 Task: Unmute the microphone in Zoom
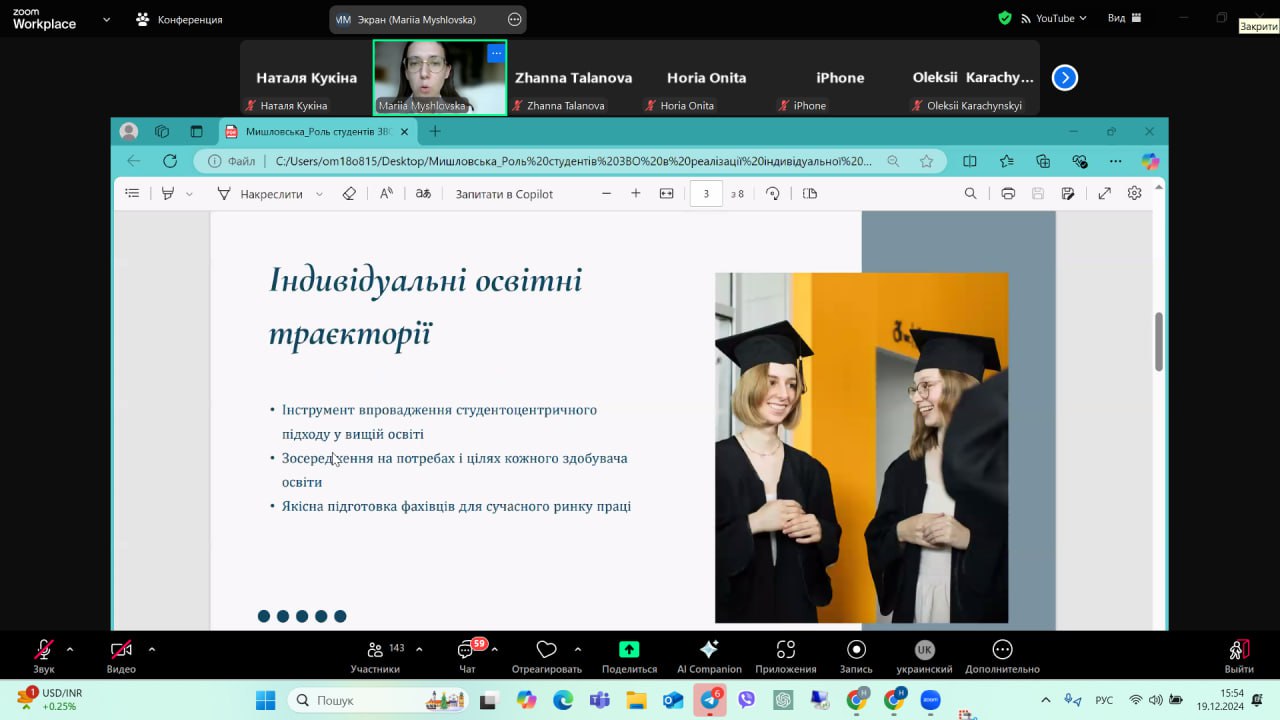pyautogui.click(x=44, y=651)
